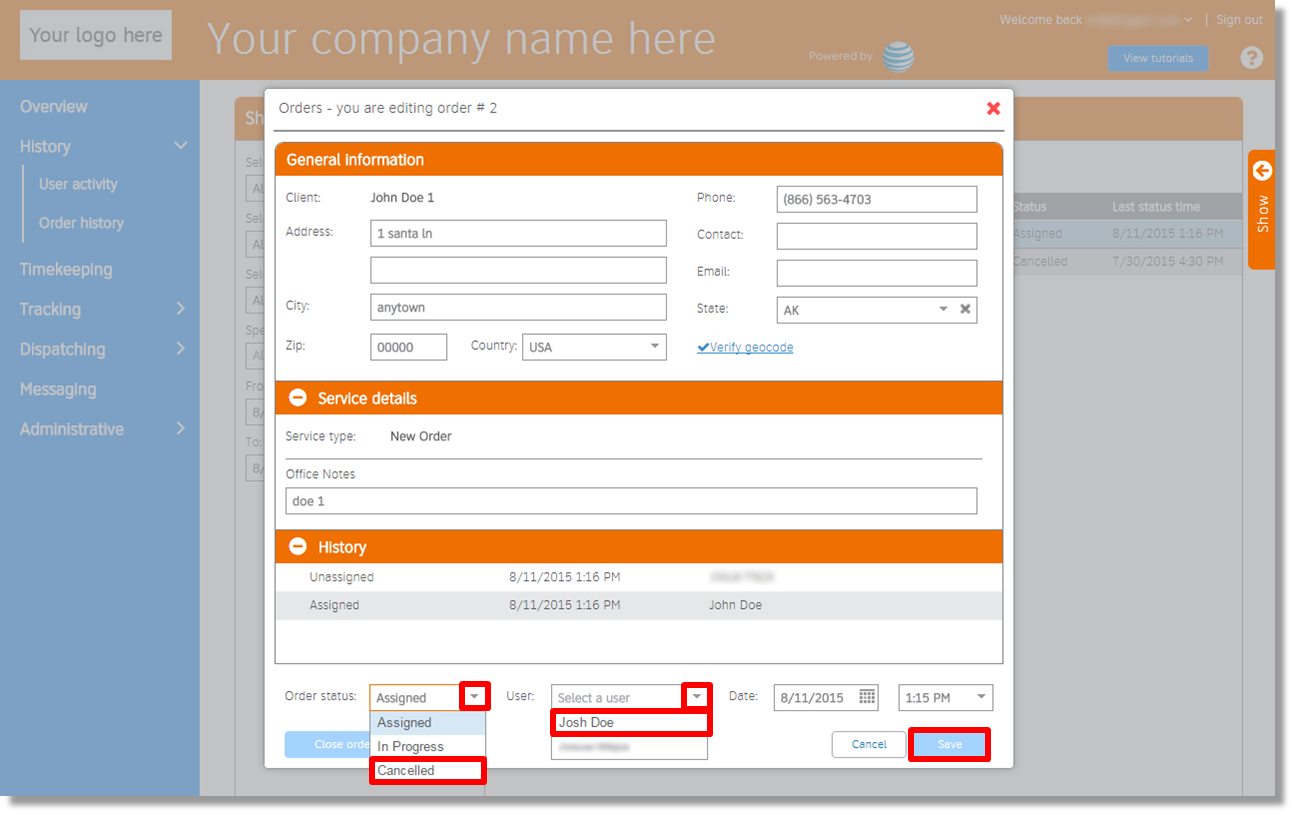Open View tutorials

1158,58
